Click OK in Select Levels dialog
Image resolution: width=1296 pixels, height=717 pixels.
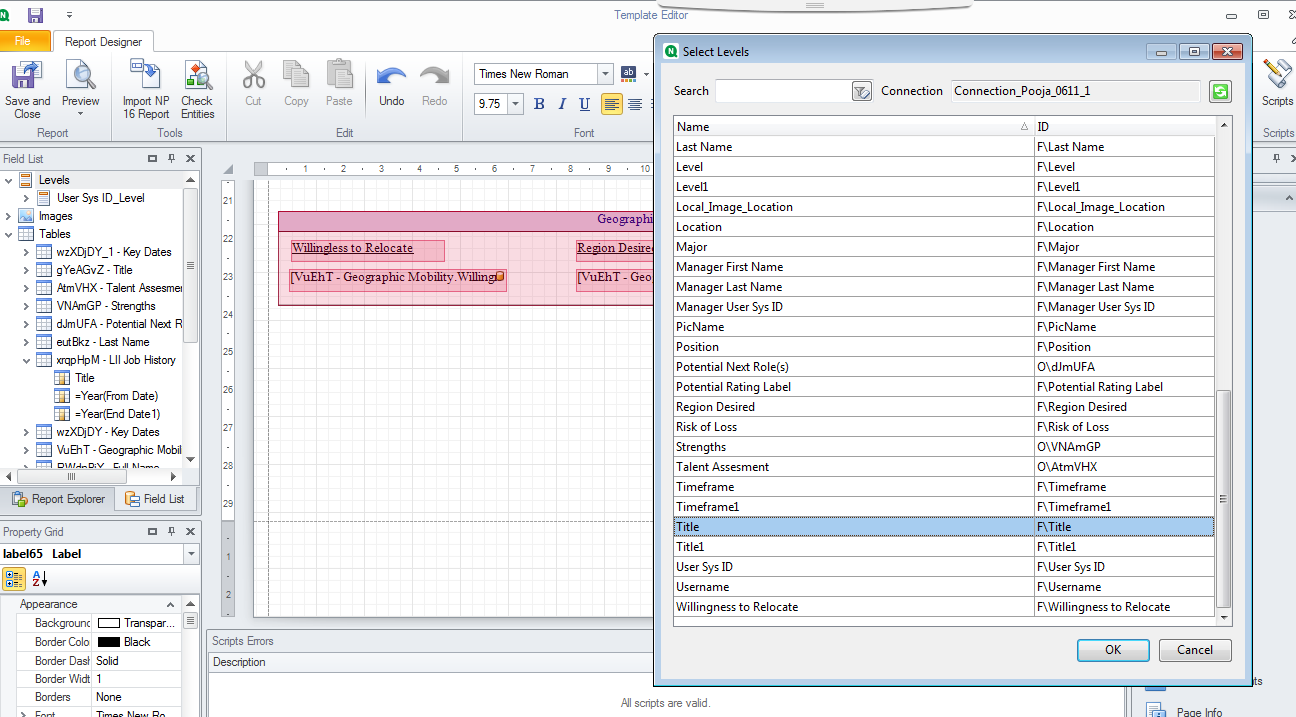(x=1113, y=650)
